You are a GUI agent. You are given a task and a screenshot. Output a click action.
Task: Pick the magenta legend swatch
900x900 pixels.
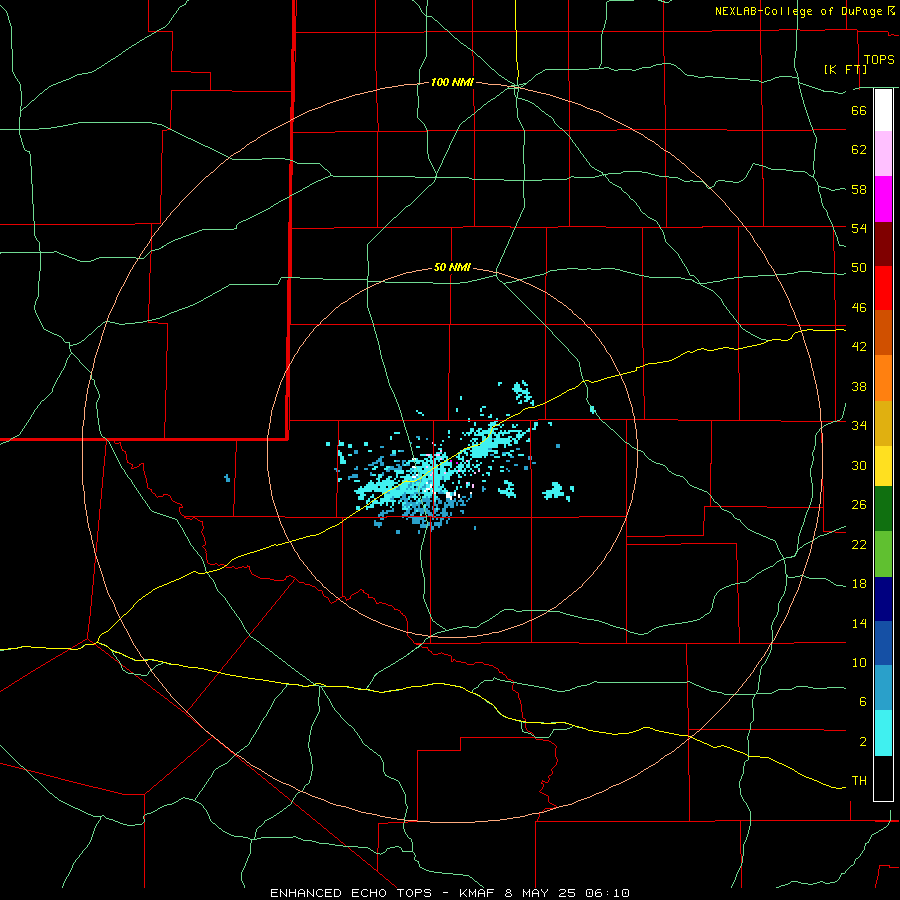pos(883,199)
